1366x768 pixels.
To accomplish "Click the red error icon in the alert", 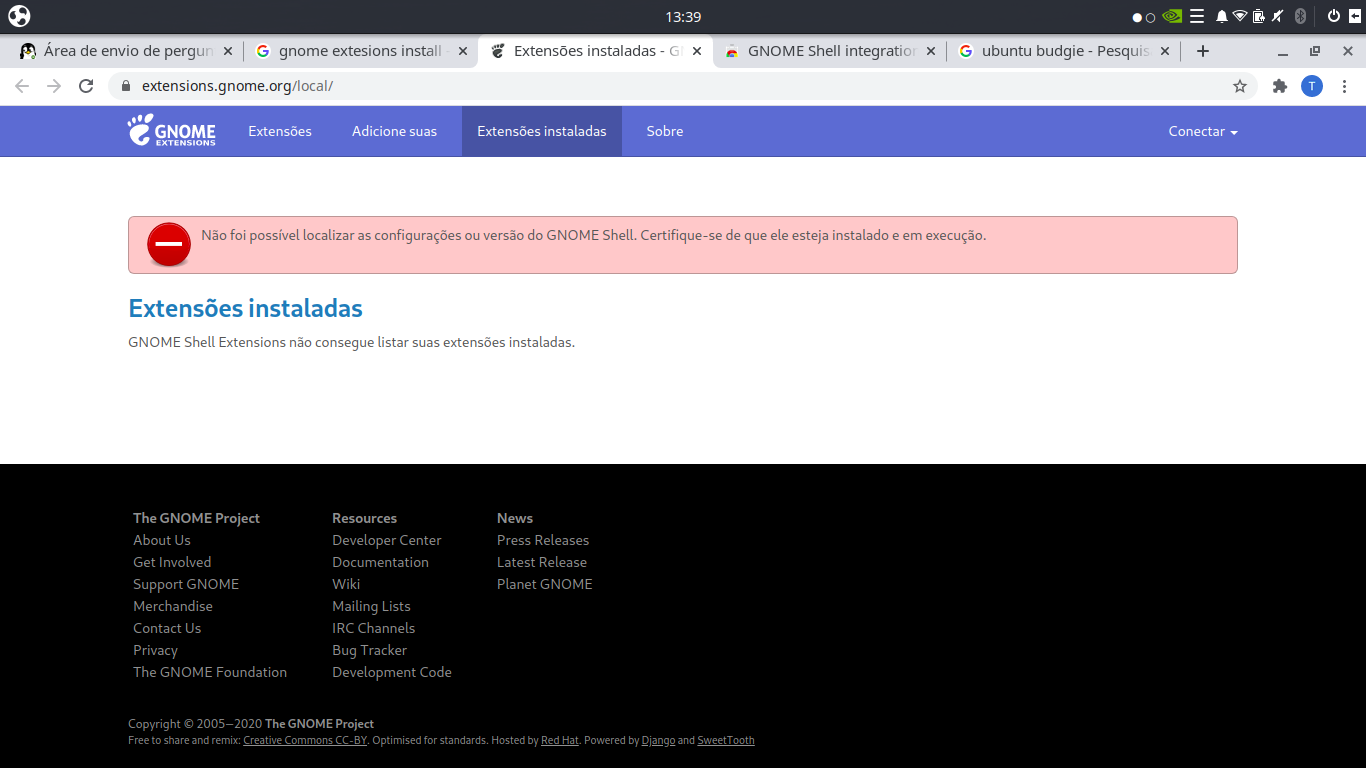I will (x=169, y=244).
